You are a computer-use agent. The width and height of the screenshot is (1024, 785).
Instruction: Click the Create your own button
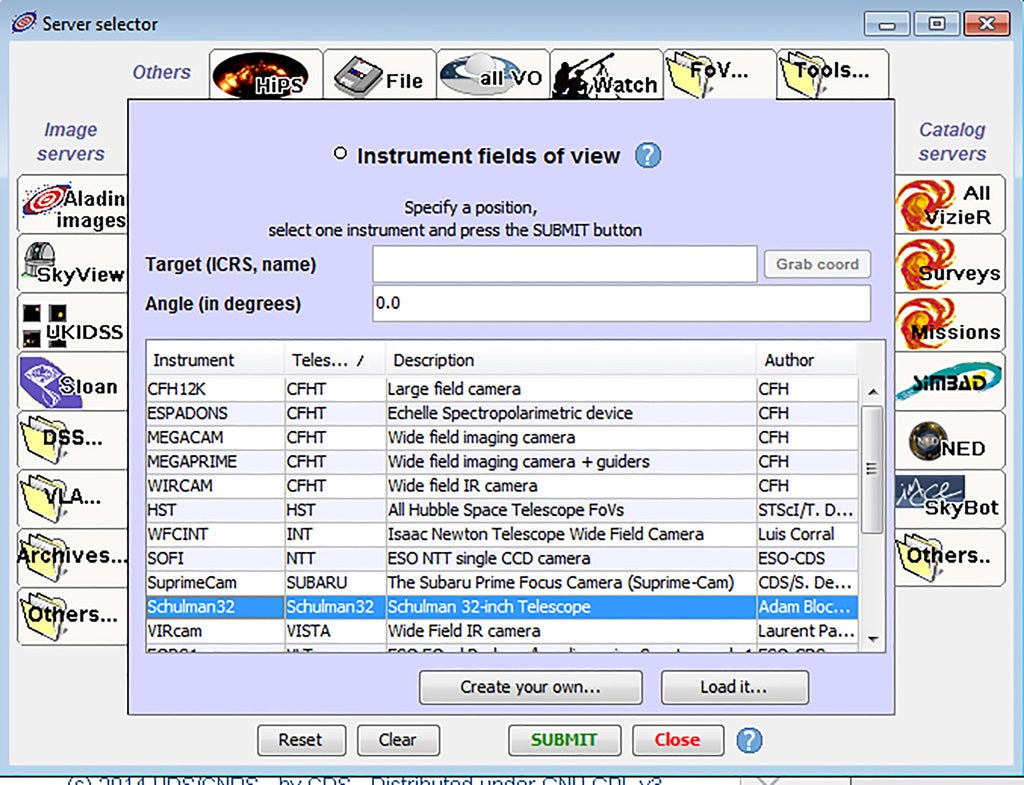[530, 687]
